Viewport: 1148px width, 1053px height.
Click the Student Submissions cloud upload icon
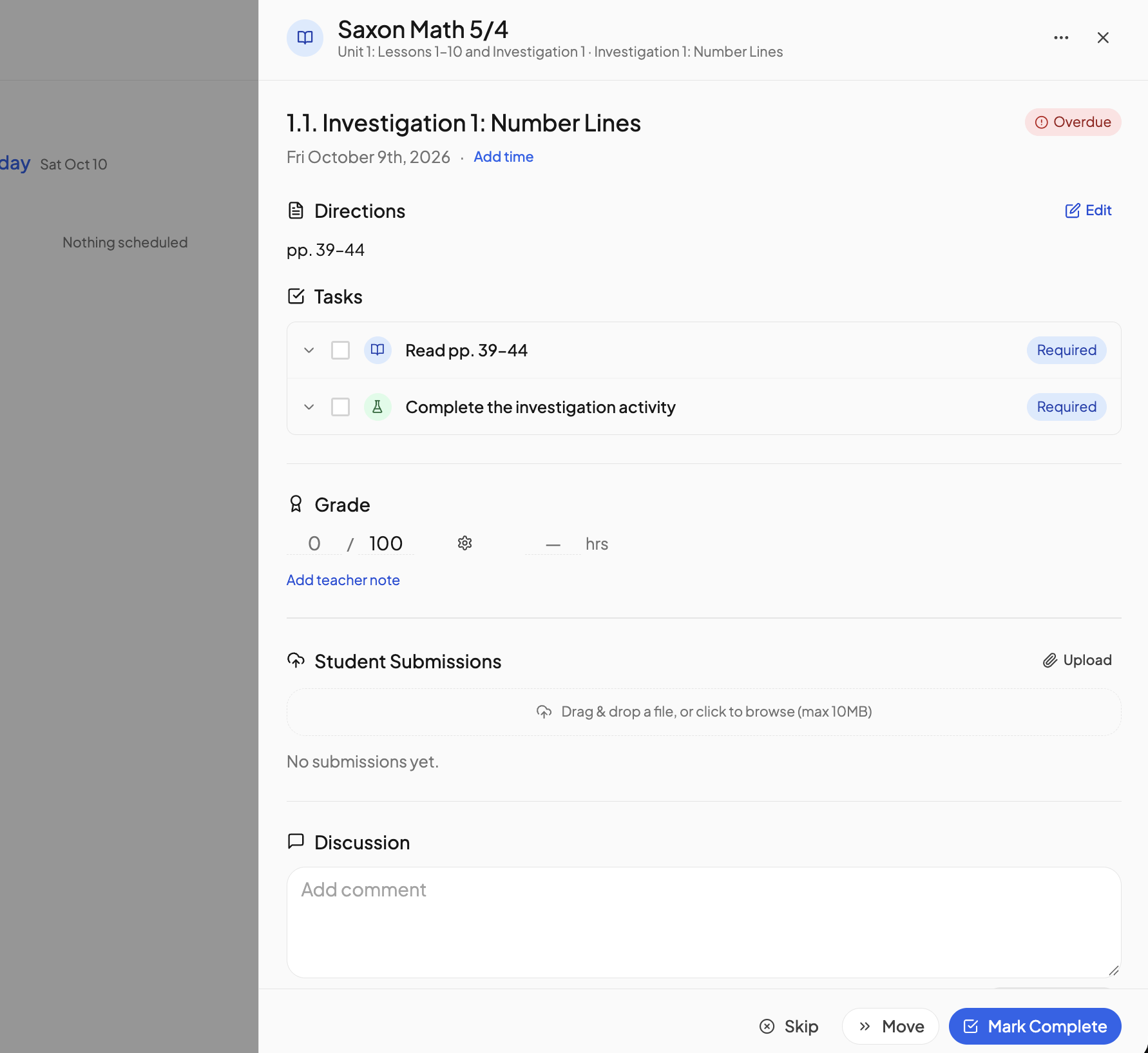click(296, 661)
